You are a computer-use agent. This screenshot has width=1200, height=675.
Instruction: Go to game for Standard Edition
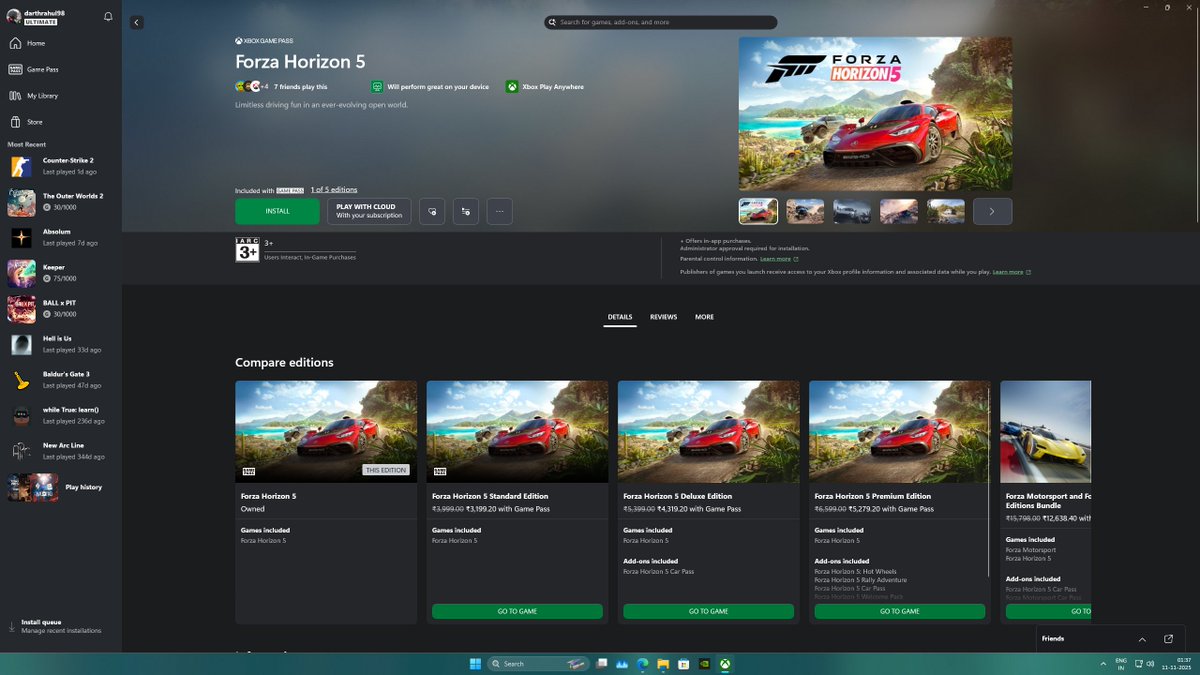(517, 611)
